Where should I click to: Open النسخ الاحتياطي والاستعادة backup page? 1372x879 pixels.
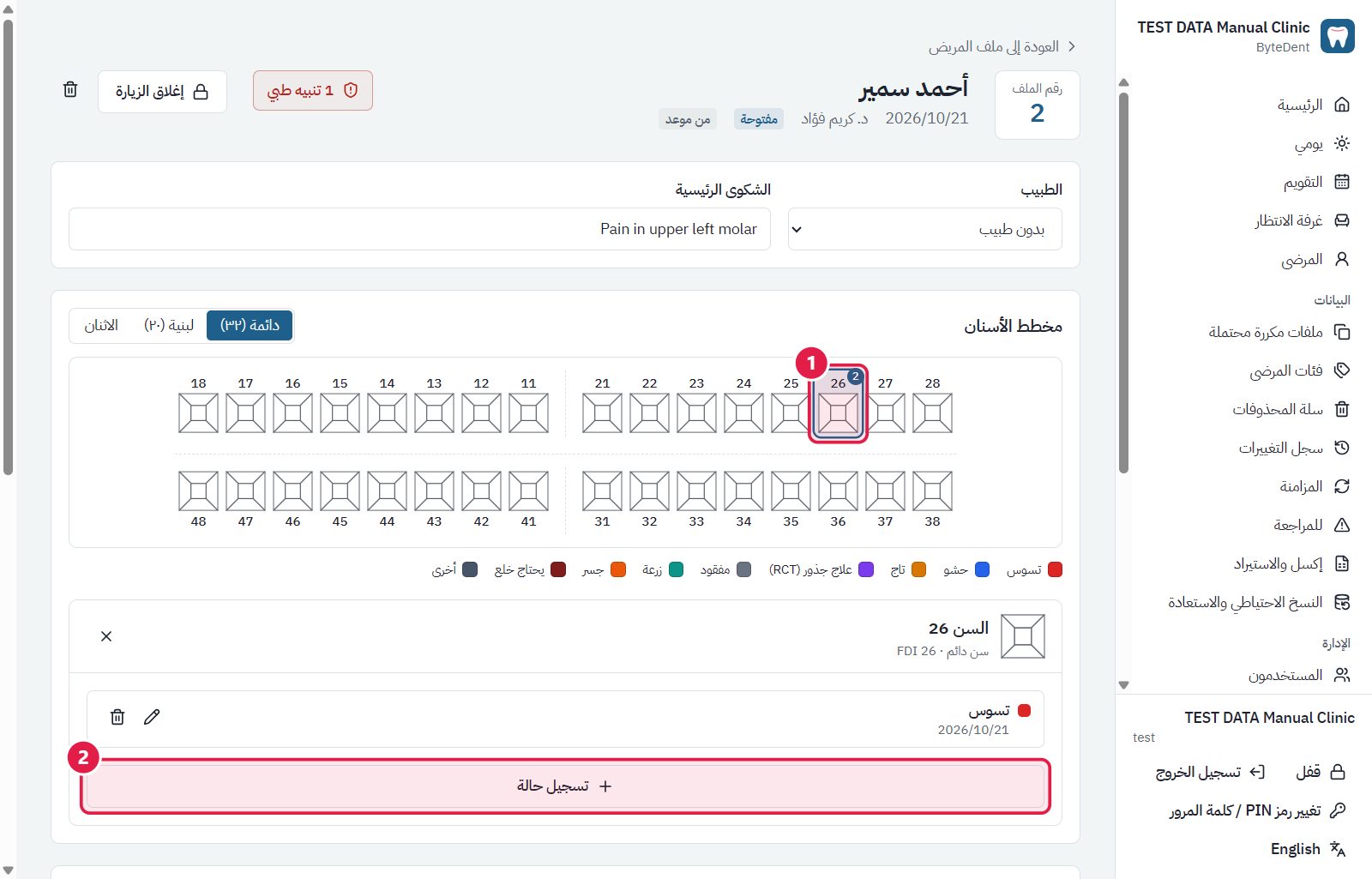[1258, 602]
